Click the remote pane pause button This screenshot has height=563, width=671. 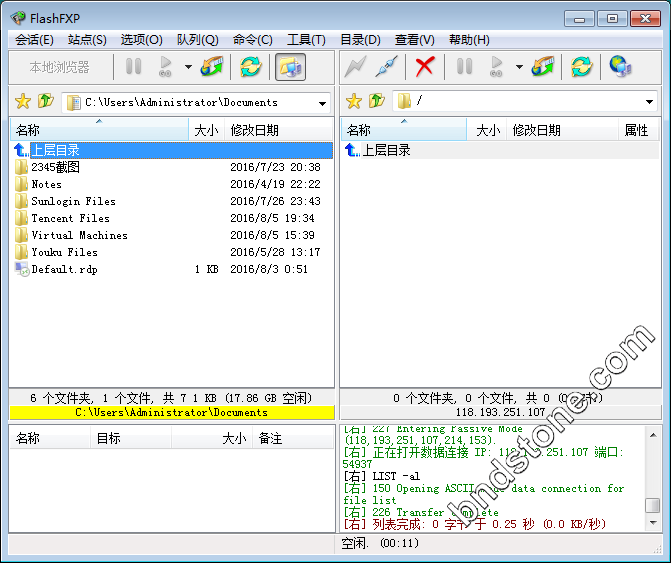pyautogui.click(x=464, y=67)
